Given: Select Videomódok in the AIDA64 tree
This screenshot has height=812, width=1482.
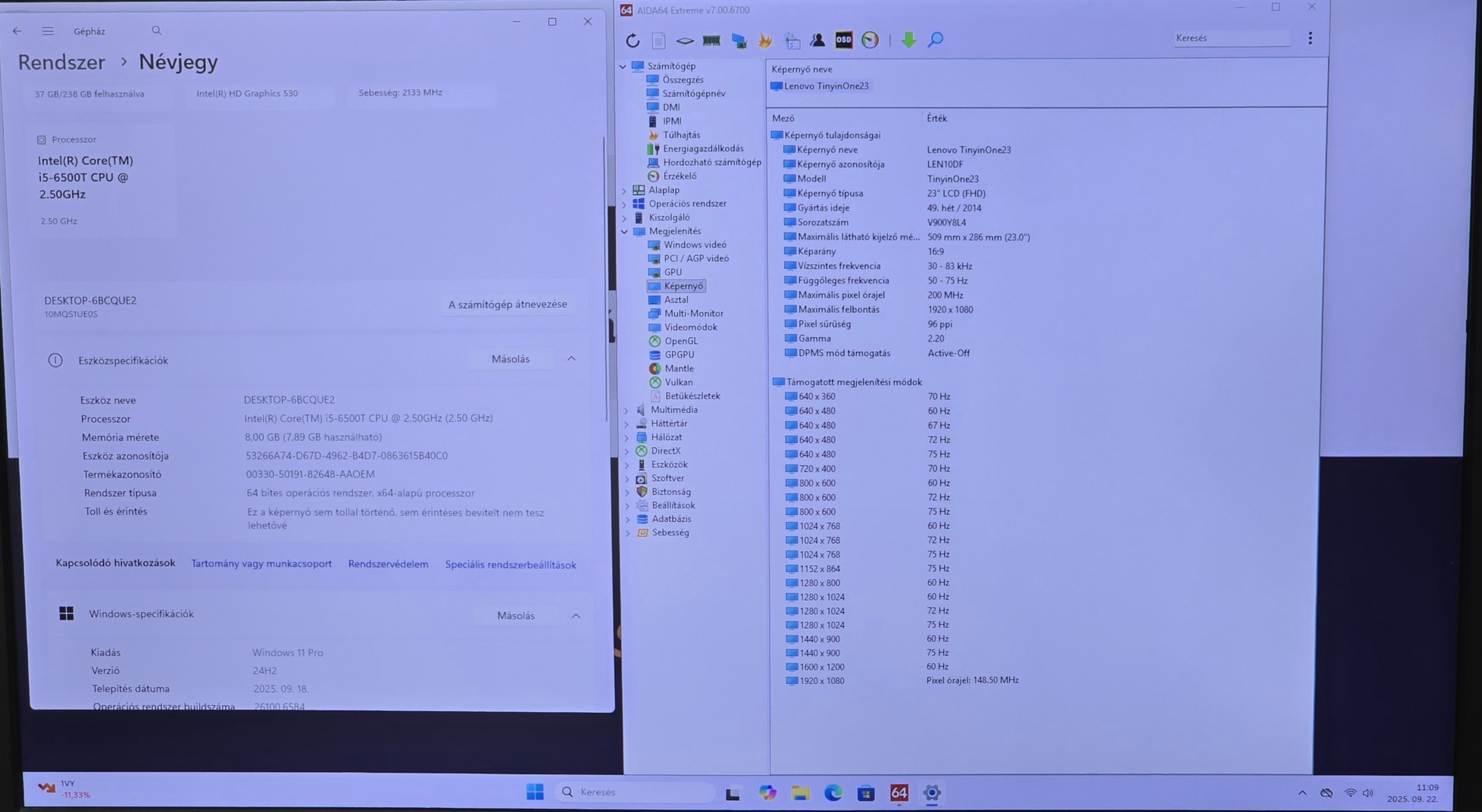Looking at the screenshot, I should tap(690, 327).
